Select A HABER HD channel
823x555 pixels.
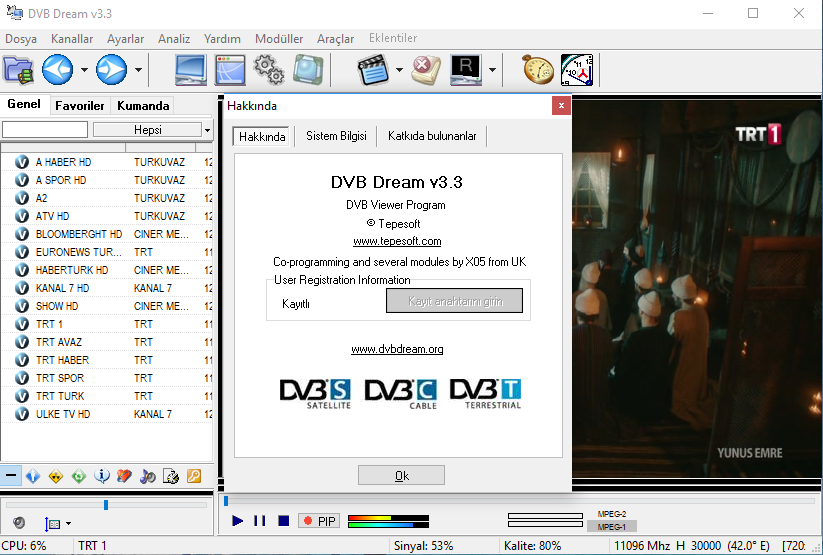click(x=106, y=162)
